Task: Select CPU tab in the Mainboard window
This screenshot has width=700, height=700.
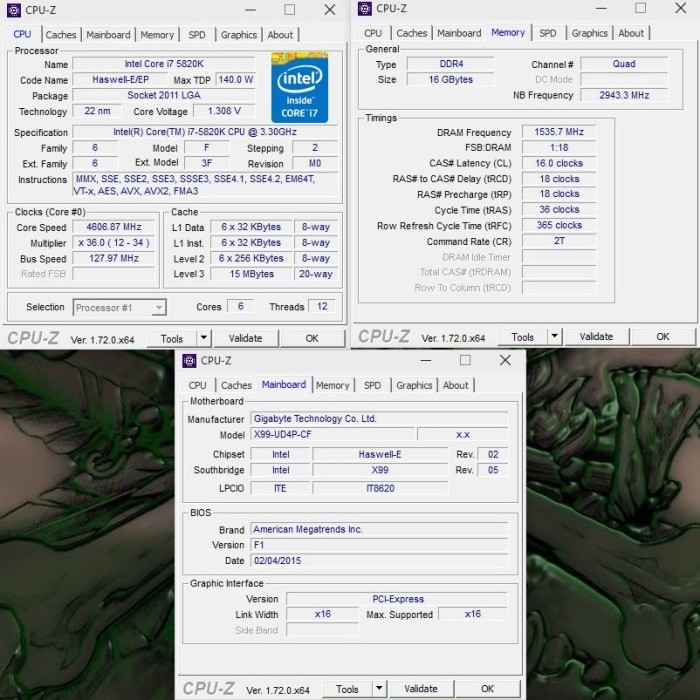Action: [198, 385]
